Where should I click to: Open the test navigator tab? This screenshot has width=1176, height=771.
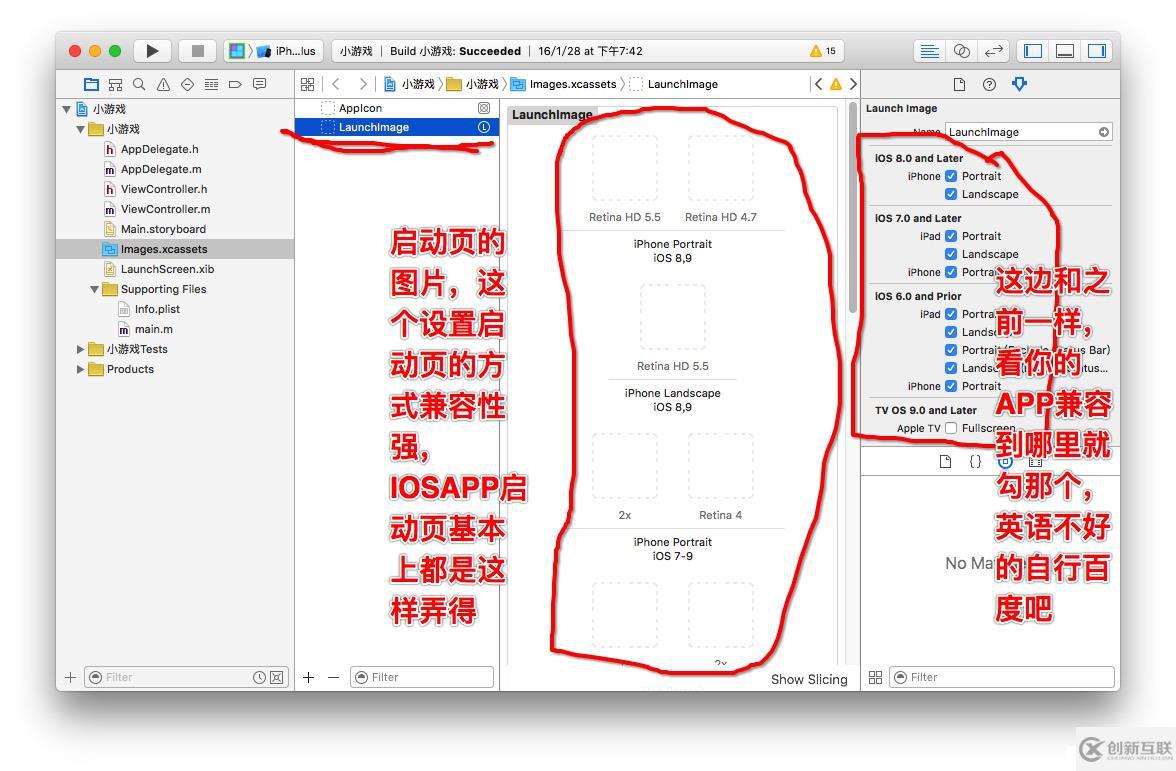click(188, 84)
